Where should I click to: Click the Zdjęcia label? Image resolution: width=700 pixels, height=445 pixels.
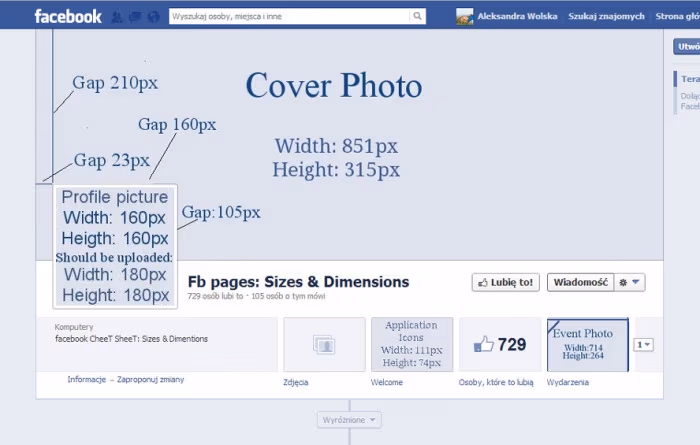[x=296, y=382]
